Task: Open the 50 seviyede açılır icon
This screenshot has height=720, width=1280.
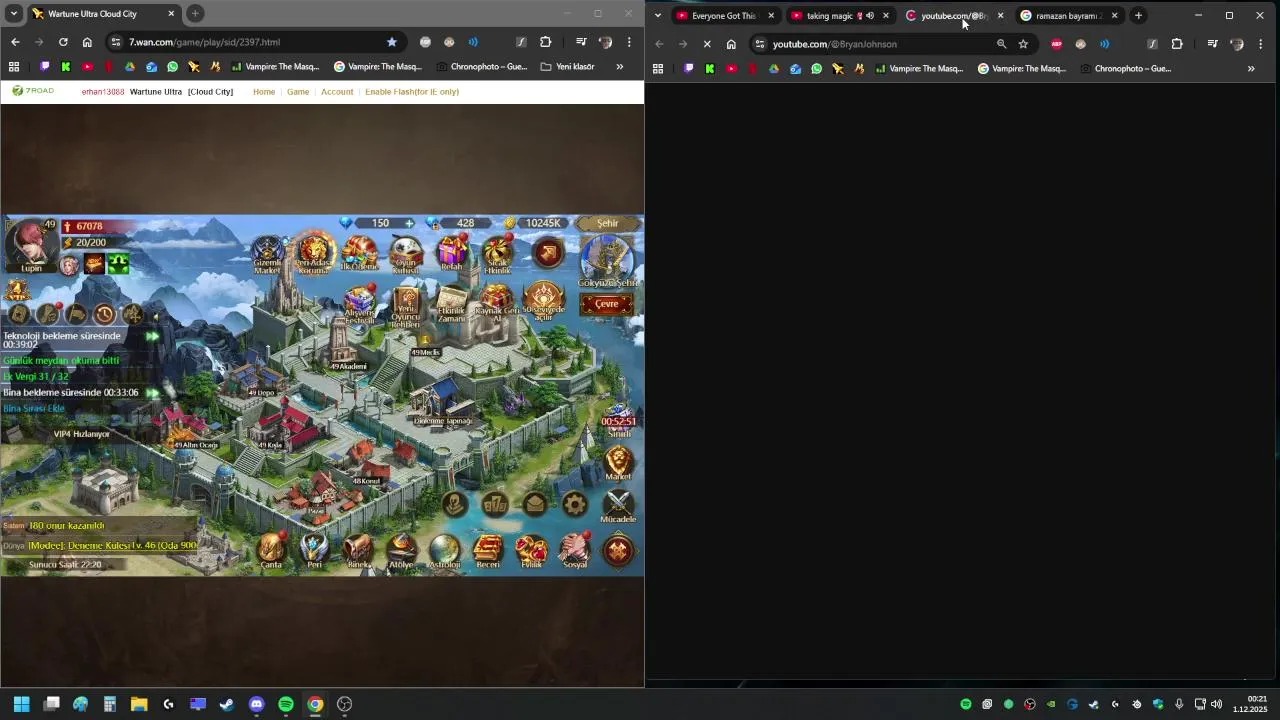Action: pos(544,301)
